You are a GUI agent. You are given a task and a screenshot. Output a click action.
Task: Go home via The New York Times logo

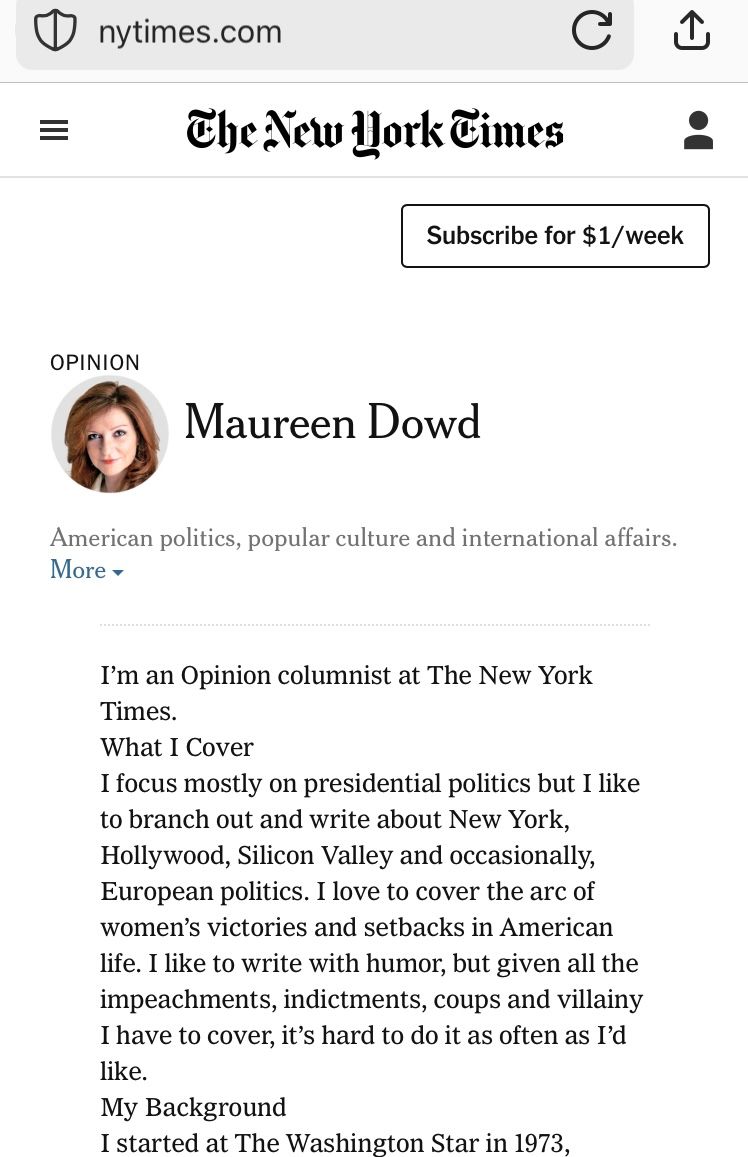point(375,131)
